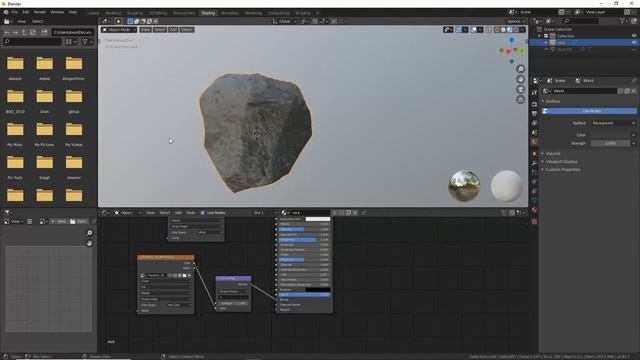Open Material properties tab

pyautogui.click(x=534, y=210)
